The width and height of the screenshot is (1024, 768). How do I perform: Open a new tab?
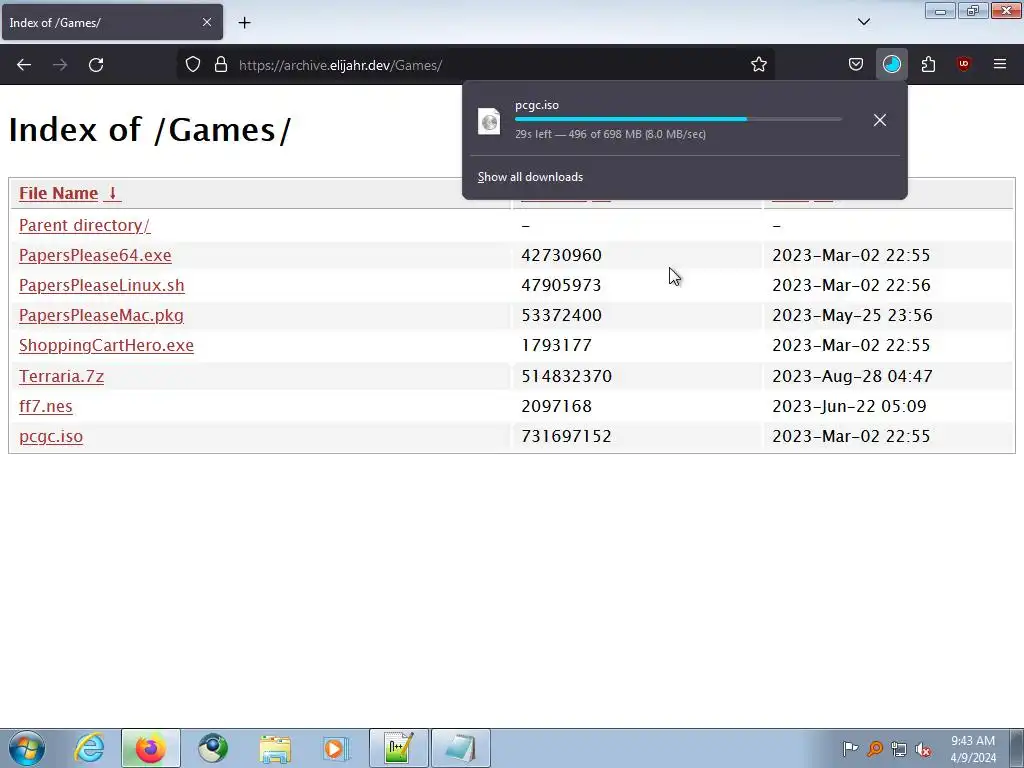tap(244, 23)
